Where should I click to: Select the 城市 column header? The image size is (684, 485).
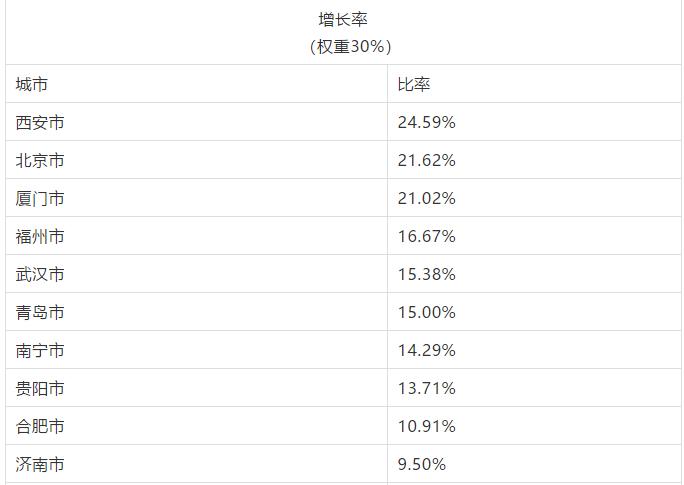[x=32, y=85]
